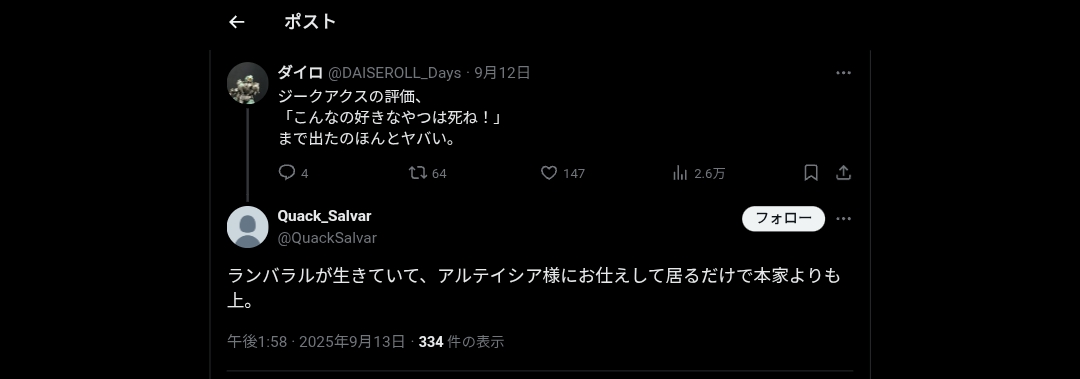This screenshot has width=1080, height=379.
Task: Follow Quack_Salvar with フォロー button
Action: click(x=783, y=218)
